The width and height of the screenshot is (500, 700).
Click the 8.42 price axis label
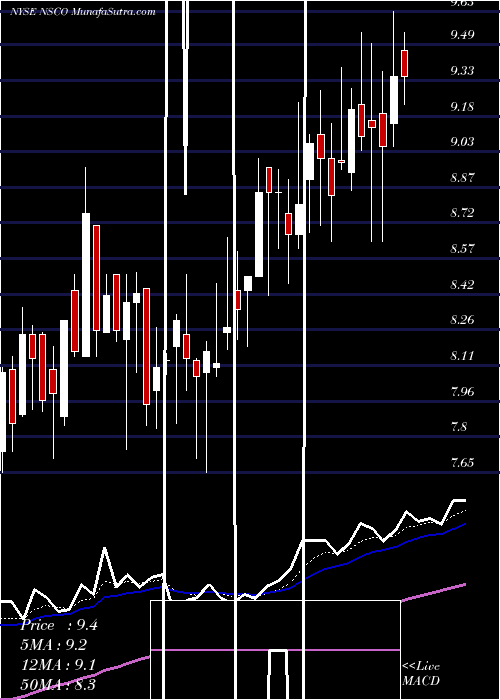(462, 284)
